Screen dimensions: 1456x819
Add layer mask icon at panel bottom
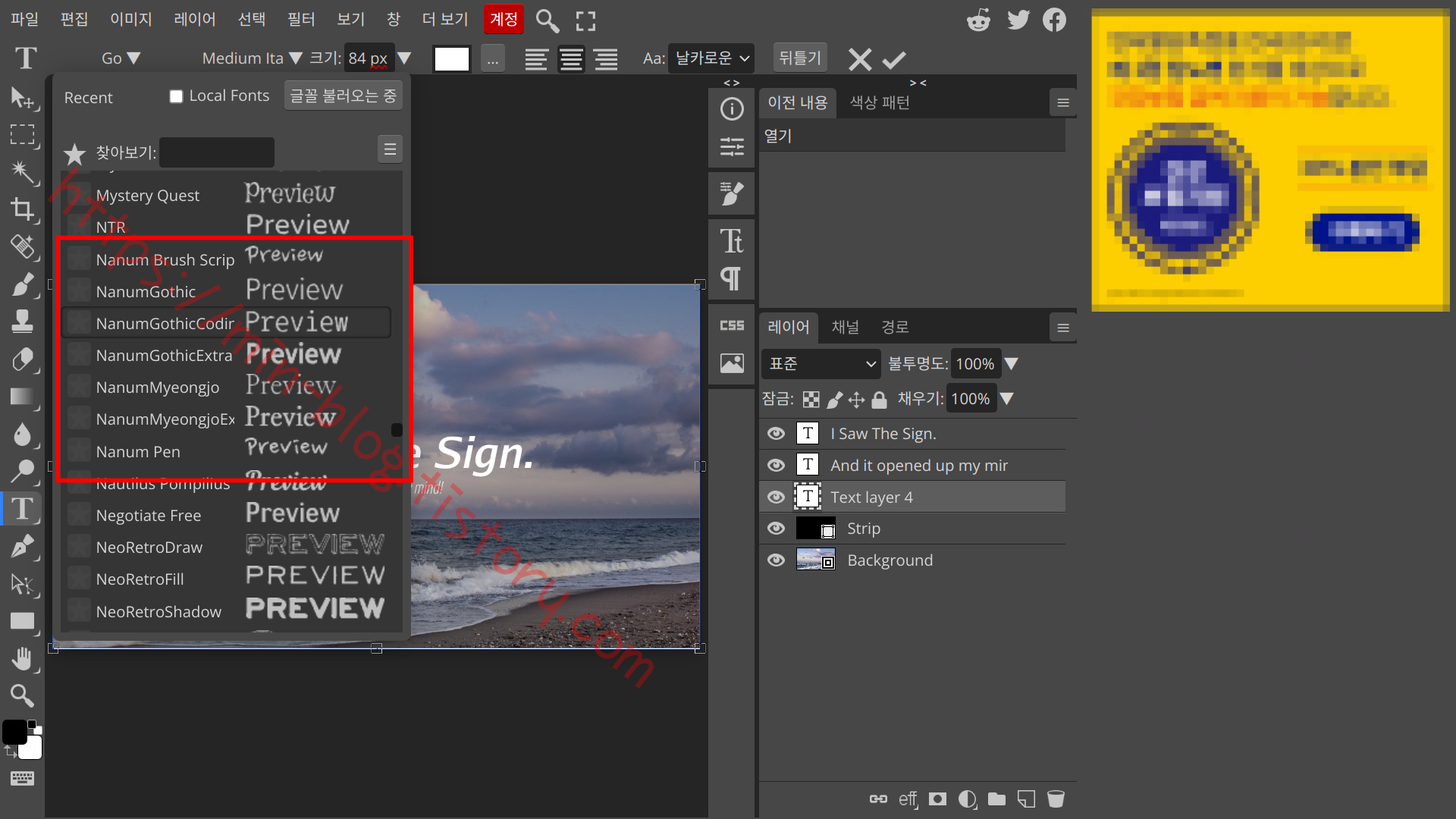pos(937,799)
